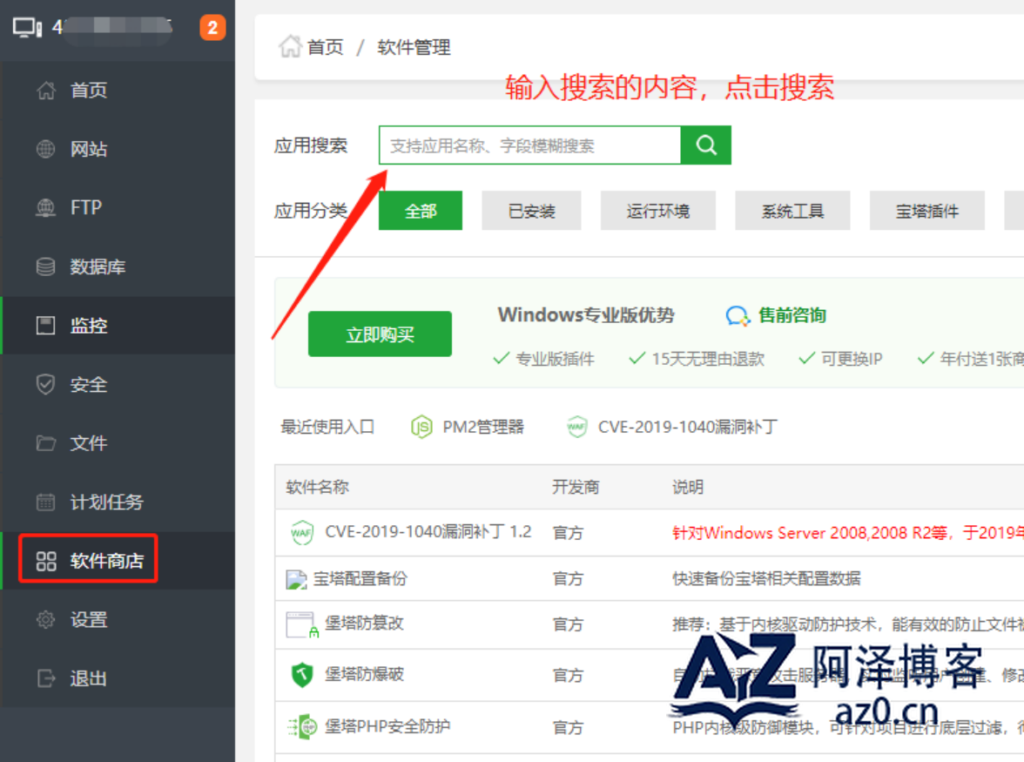Switch to the 系统工具 category tab

[x=793, y=210]
